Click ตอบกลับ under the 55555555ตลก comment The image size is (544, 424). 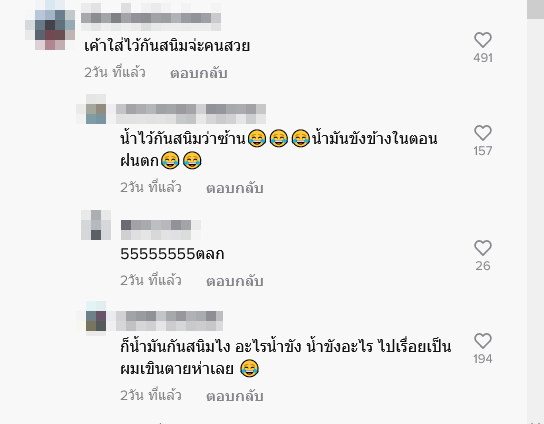coord(235,281)
